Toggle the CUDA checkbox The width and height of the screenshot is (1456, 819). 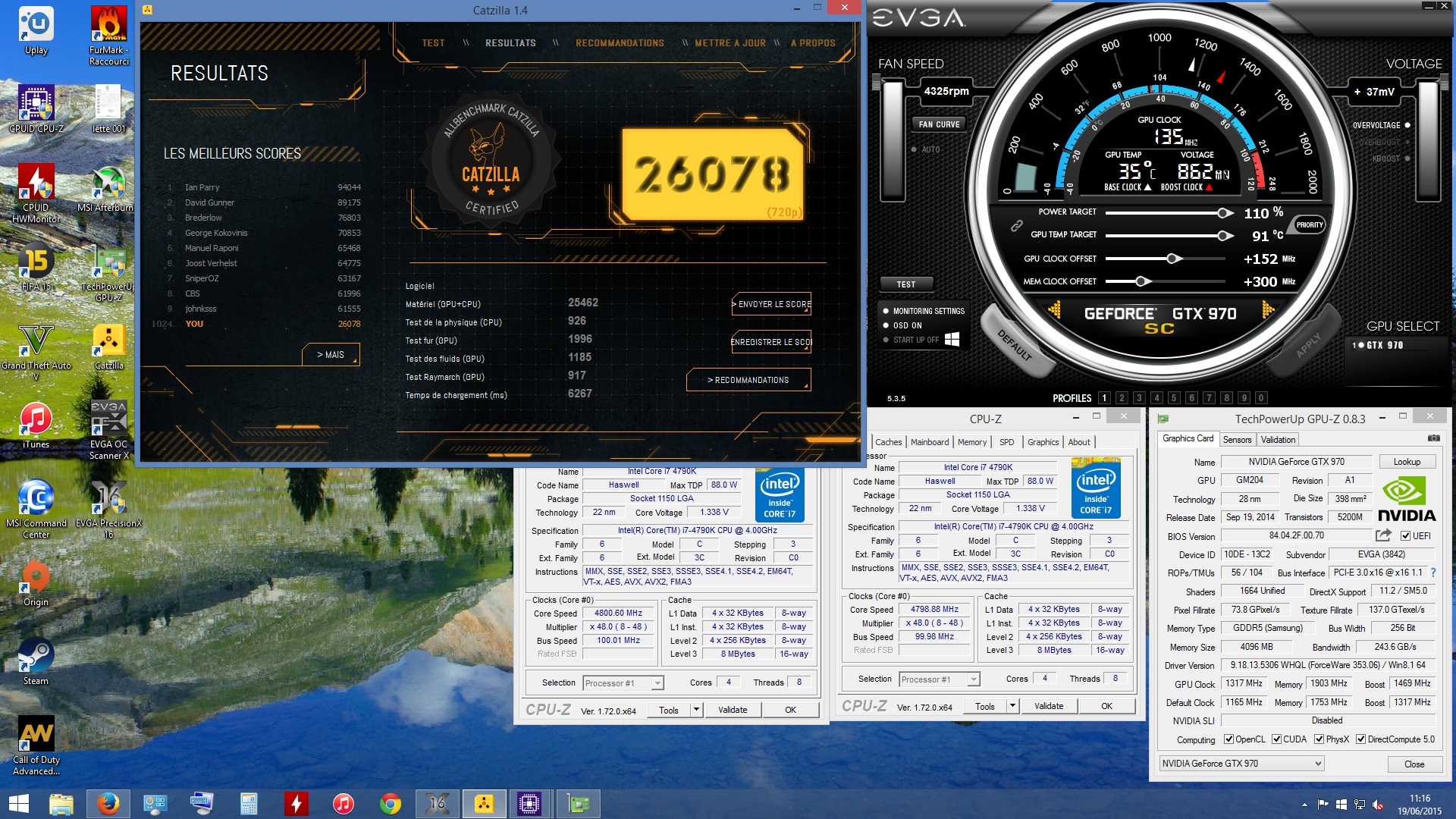(x=1276, y=739)
